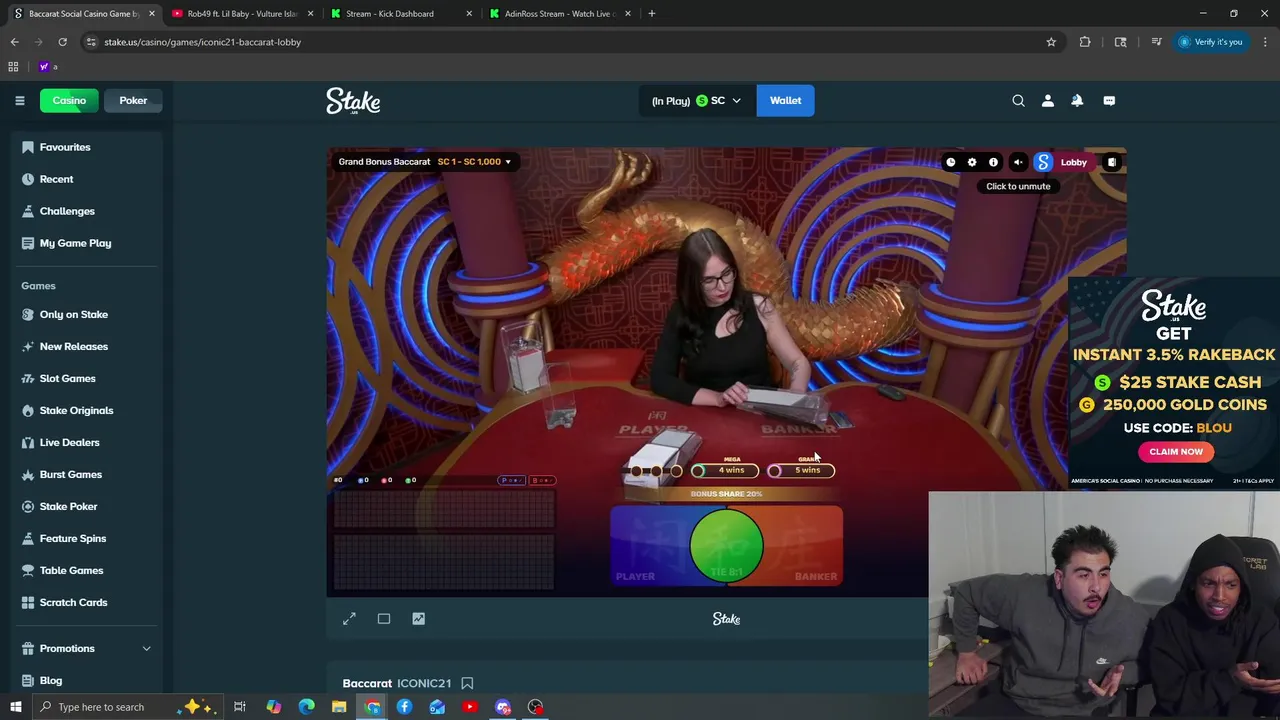Screen dimensions: 1280x720
Task: Open Scratch Cards category
Action: tap(73, 602)
